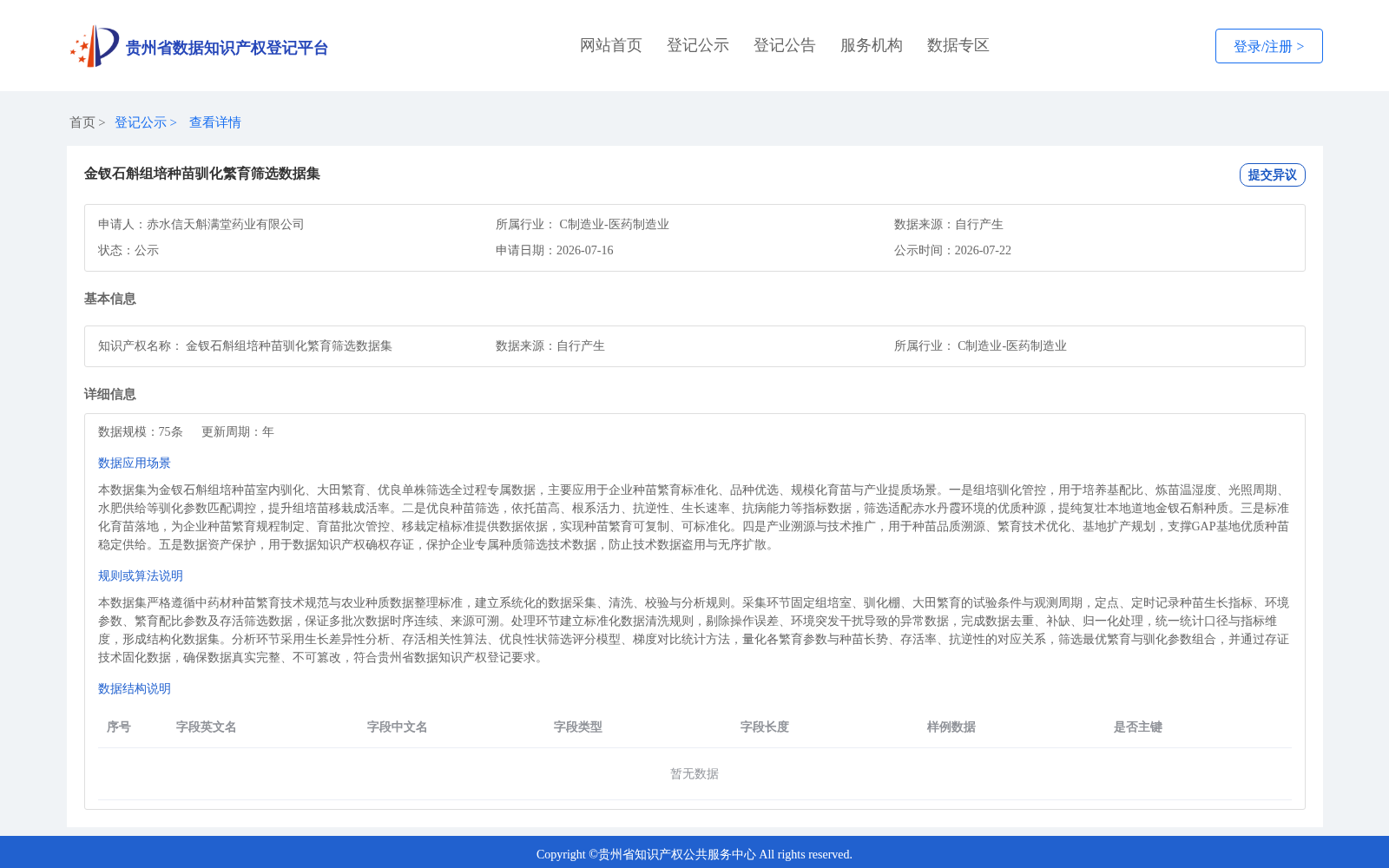The width and height of the screenshot is (1389, 868).
Task: Open the 登记公告 navigation item
Action: click(785, 45)
